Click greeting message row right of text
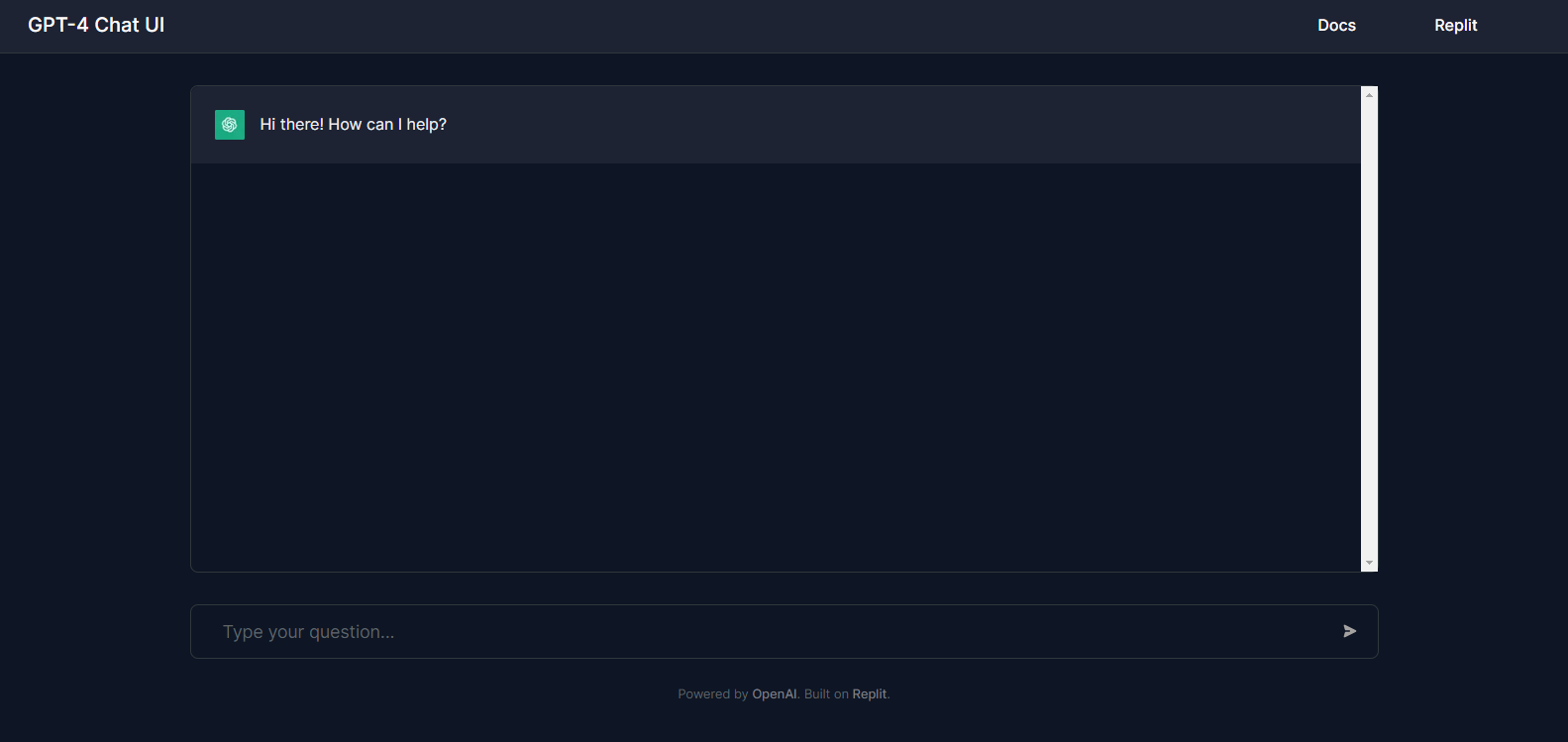 point(891,125)
